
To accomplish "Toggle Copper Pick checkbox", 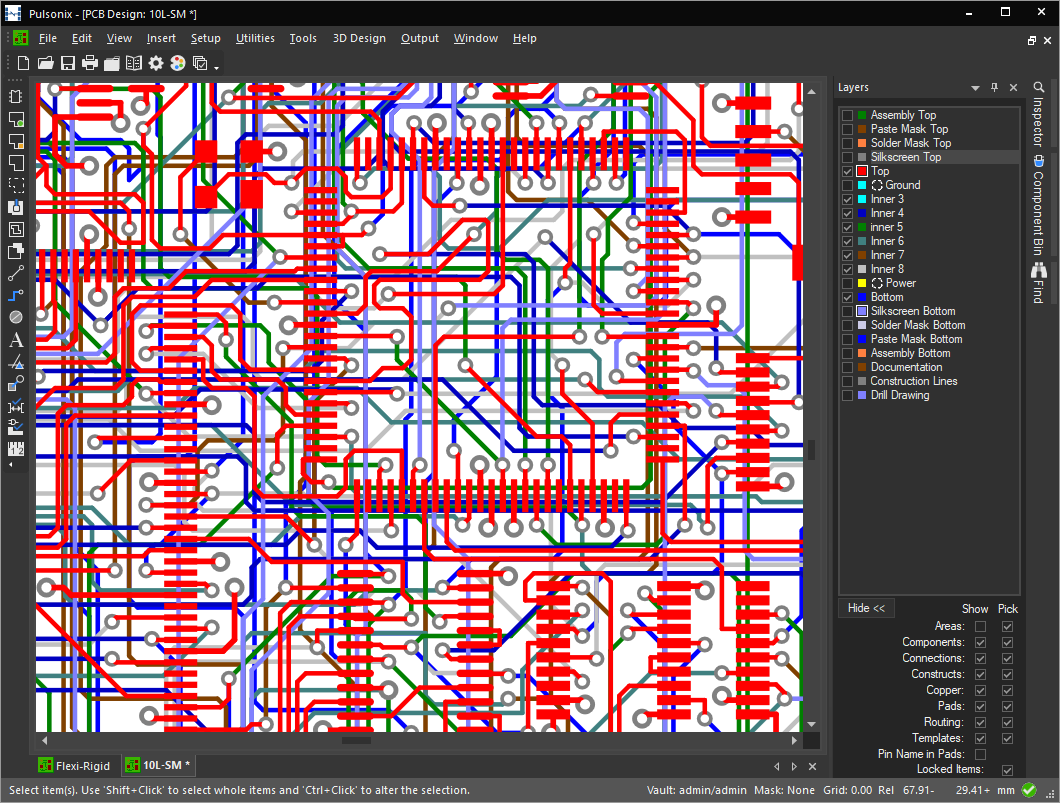I will [1007, 691].
